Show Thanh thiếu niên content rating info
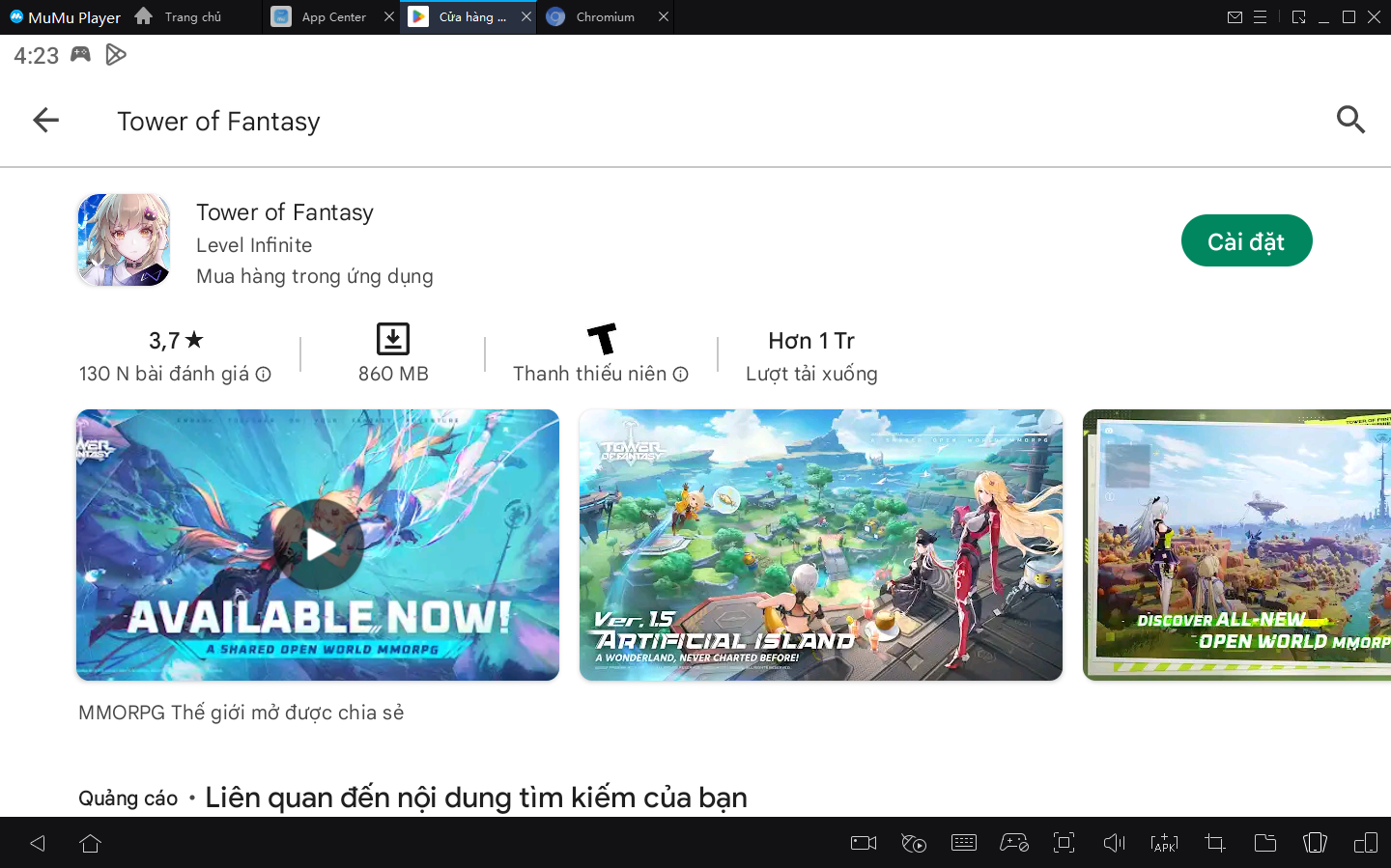 (x=681, y=375)
